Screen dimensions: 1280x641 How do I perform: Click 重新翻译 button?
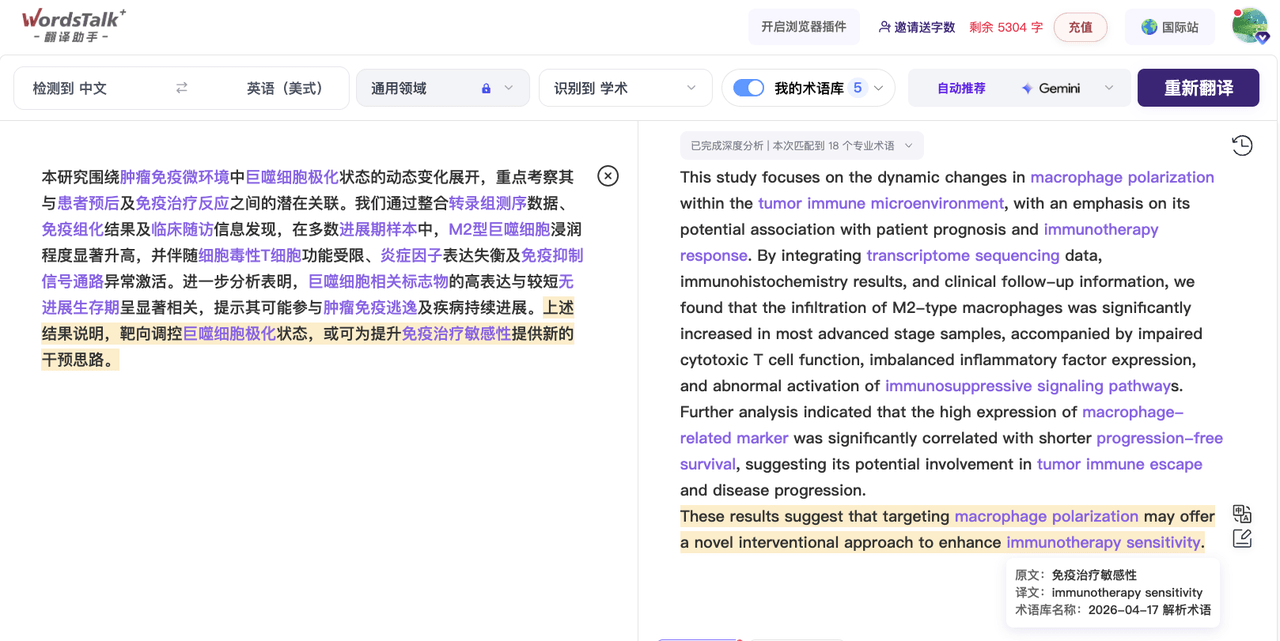1198,88
